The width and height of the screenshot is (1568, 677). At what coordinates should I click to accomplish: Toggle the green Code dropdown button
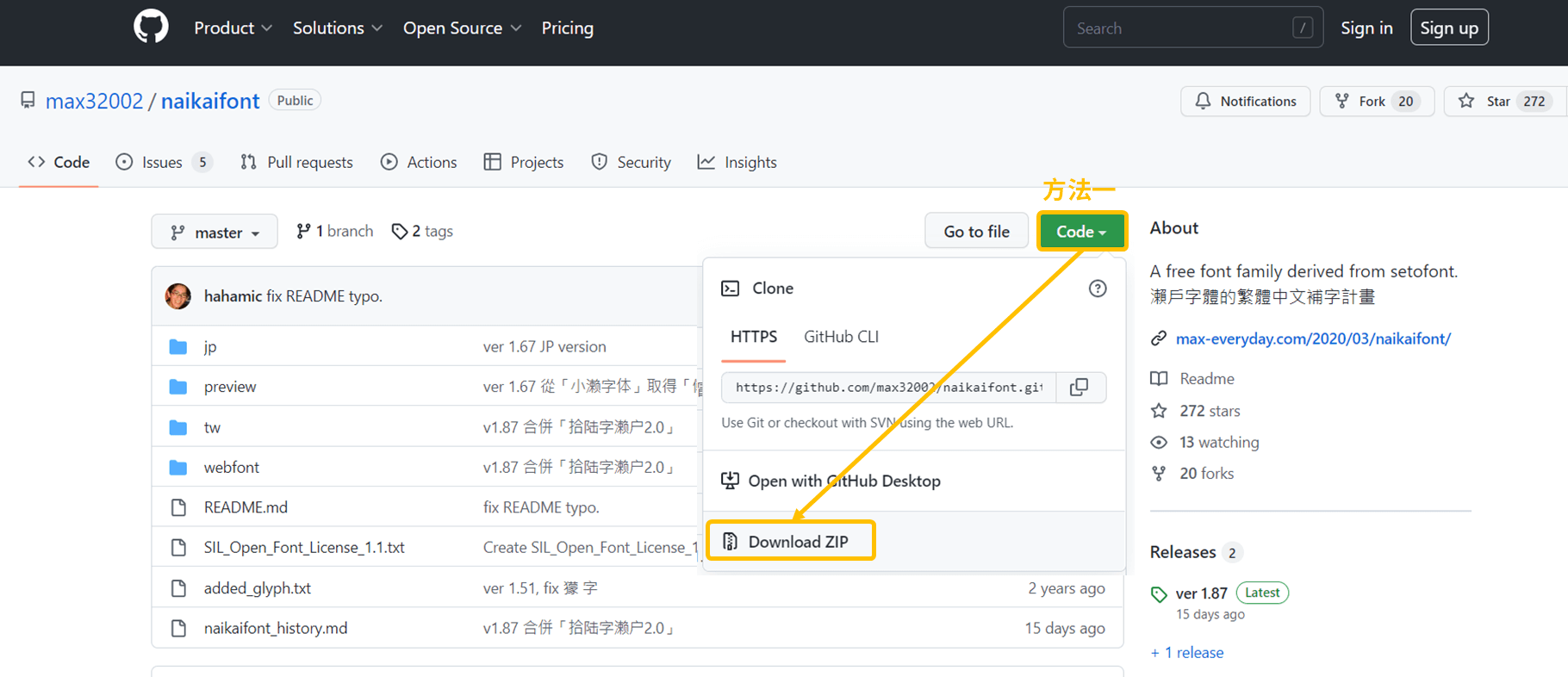(x=1081, y=232)
